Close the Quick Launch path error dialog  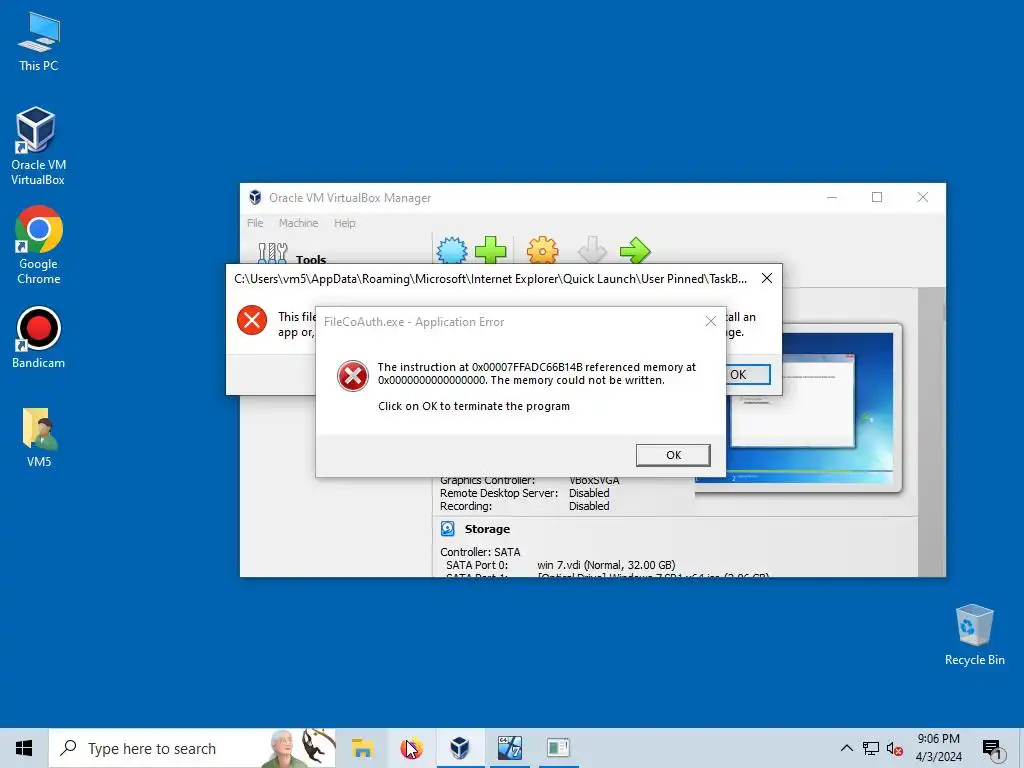(767, 278)
